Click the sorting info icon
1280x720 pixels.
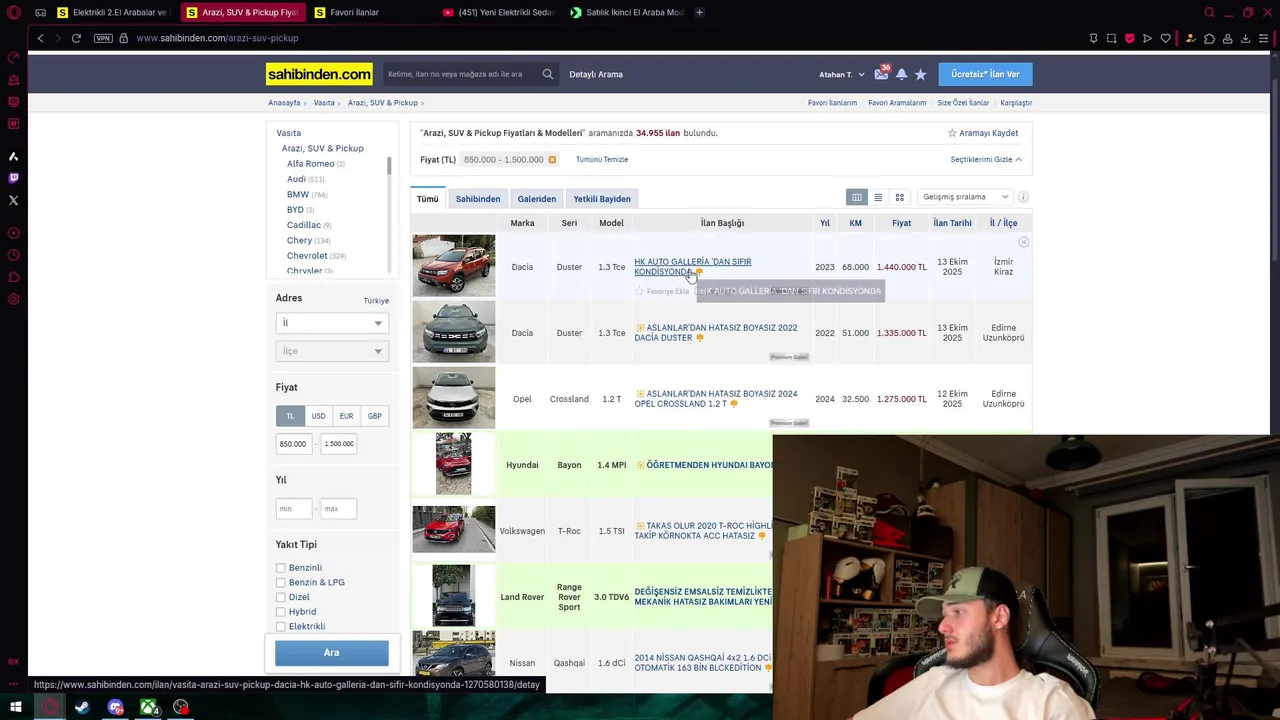(x=1023, y=197)
